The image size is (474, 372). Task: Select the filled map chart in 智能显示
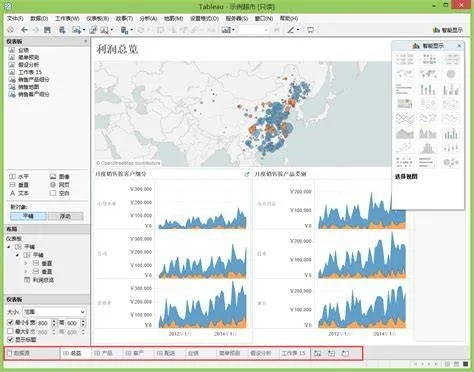tap(428, 74)
